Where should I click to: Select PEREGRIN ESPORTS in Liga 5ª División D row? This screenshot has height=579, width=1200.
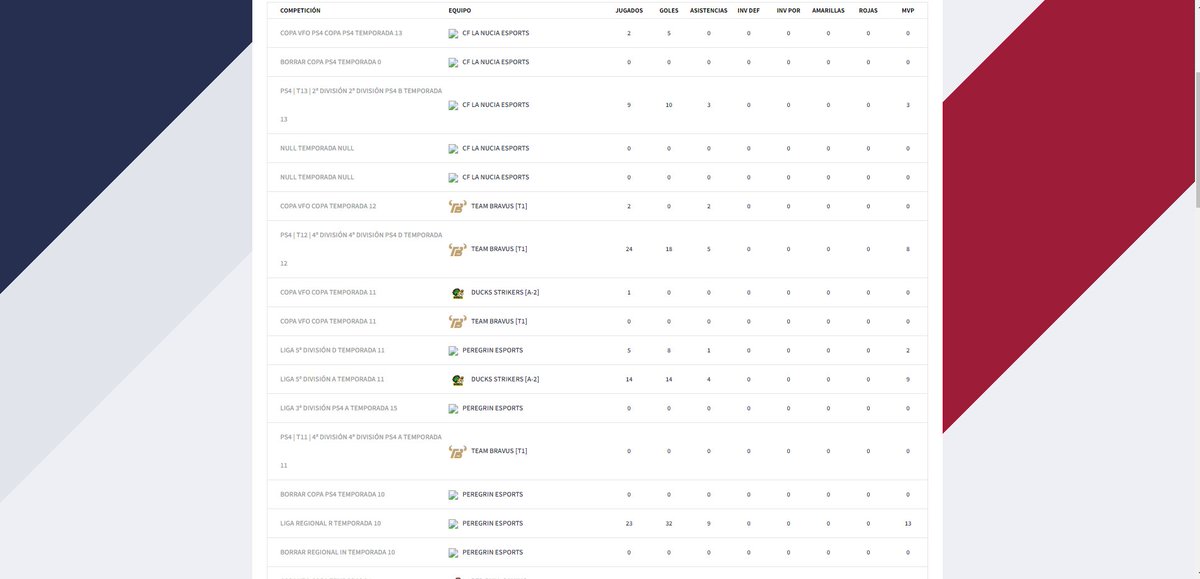(492, 350)
